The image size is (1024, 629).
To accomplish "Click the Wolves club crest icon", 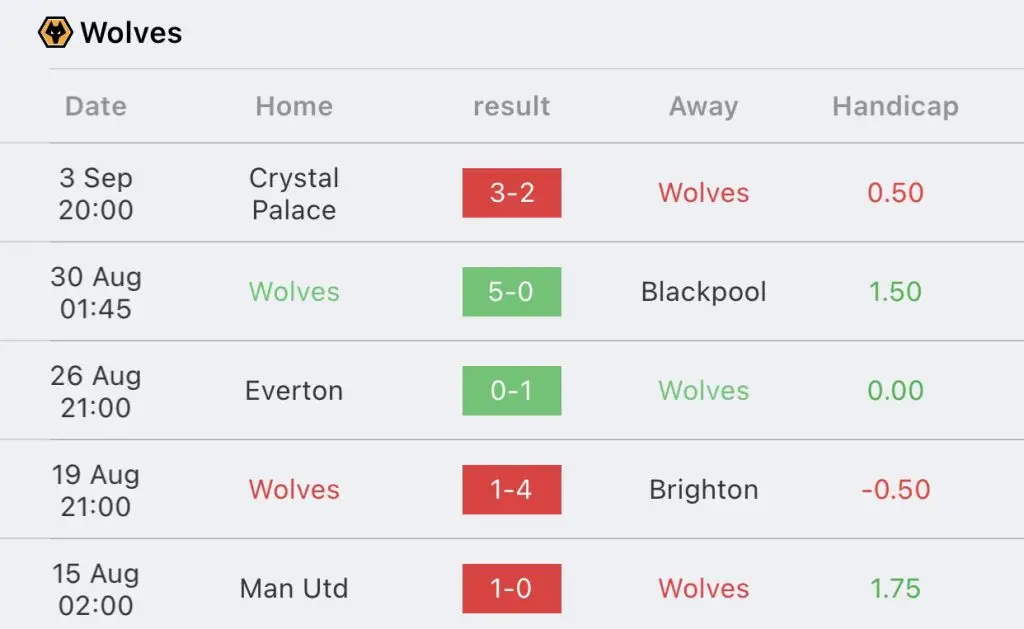I will point(55,32).
